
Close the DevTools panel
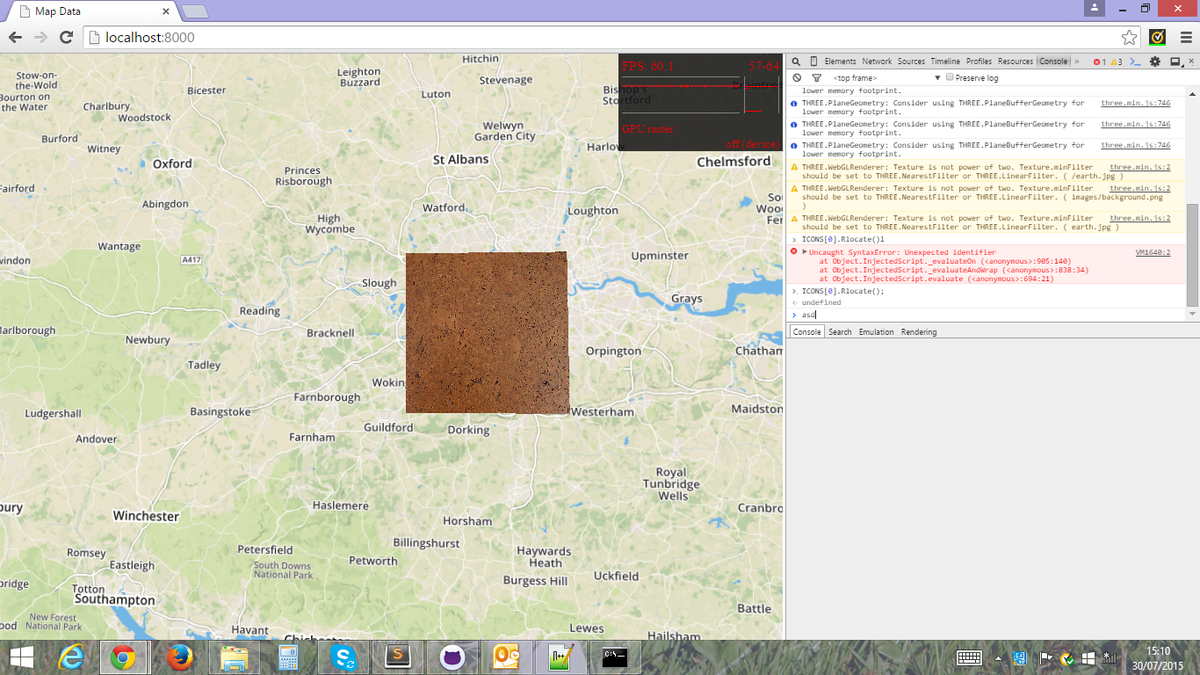(1190, 62)
